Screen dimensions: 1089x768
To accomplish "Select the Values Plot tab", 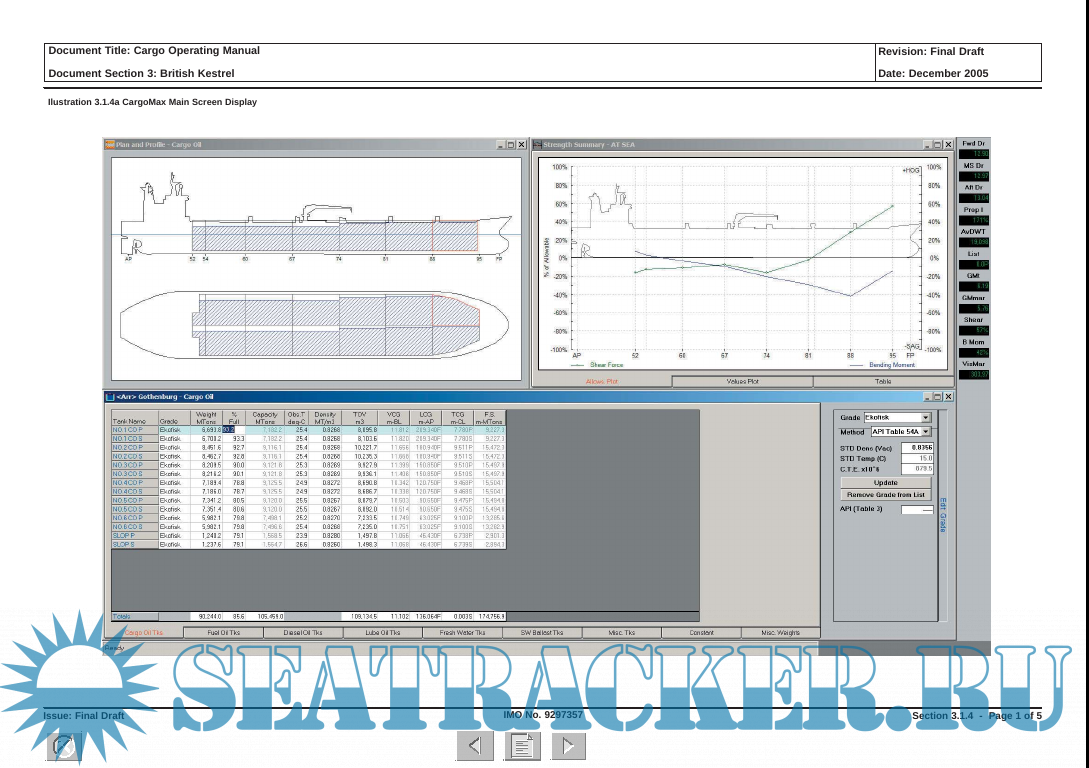I will click(x=741, y=381).
